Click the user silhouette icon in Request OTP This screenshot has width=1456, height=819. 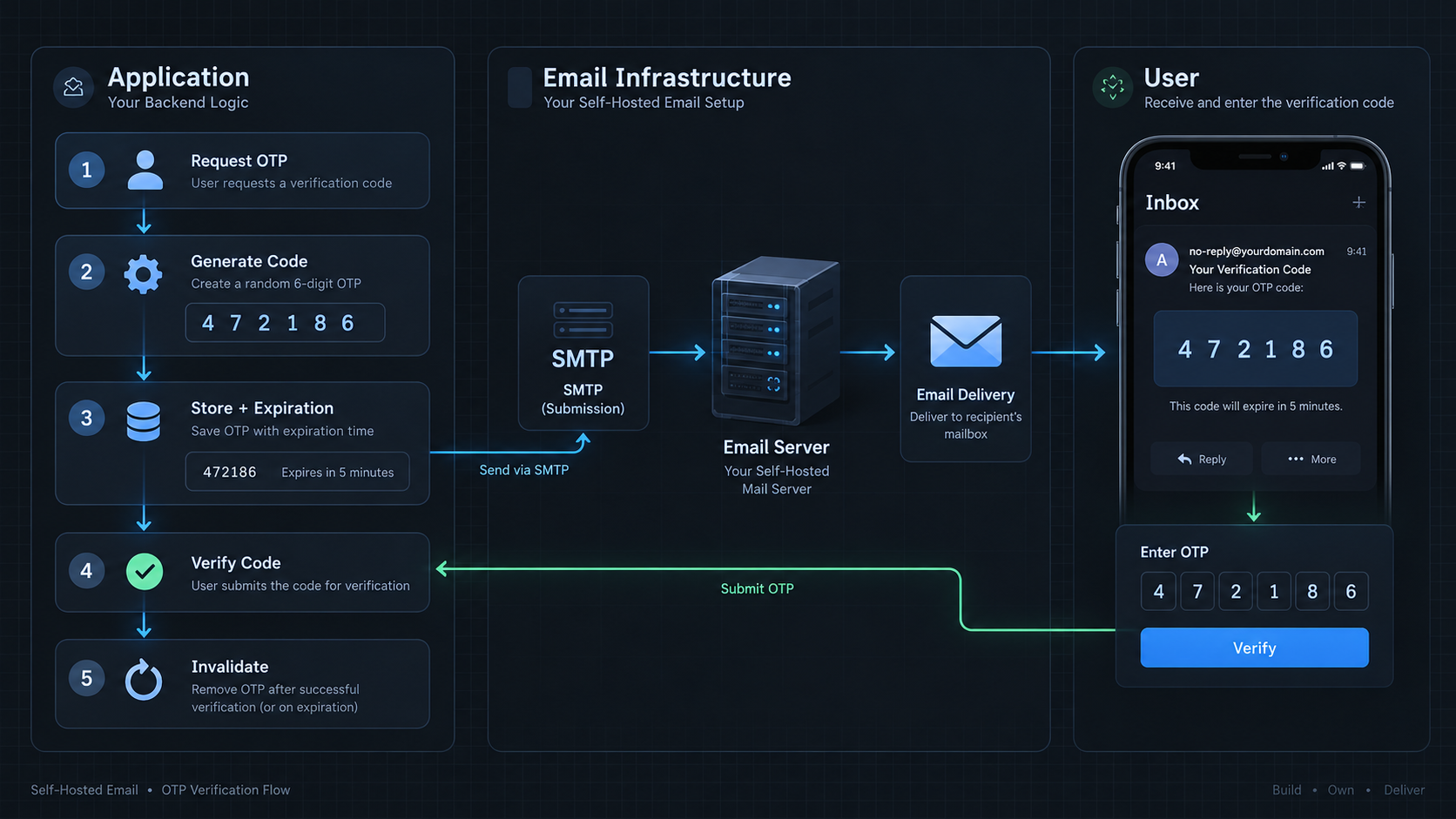pos(145,170)
